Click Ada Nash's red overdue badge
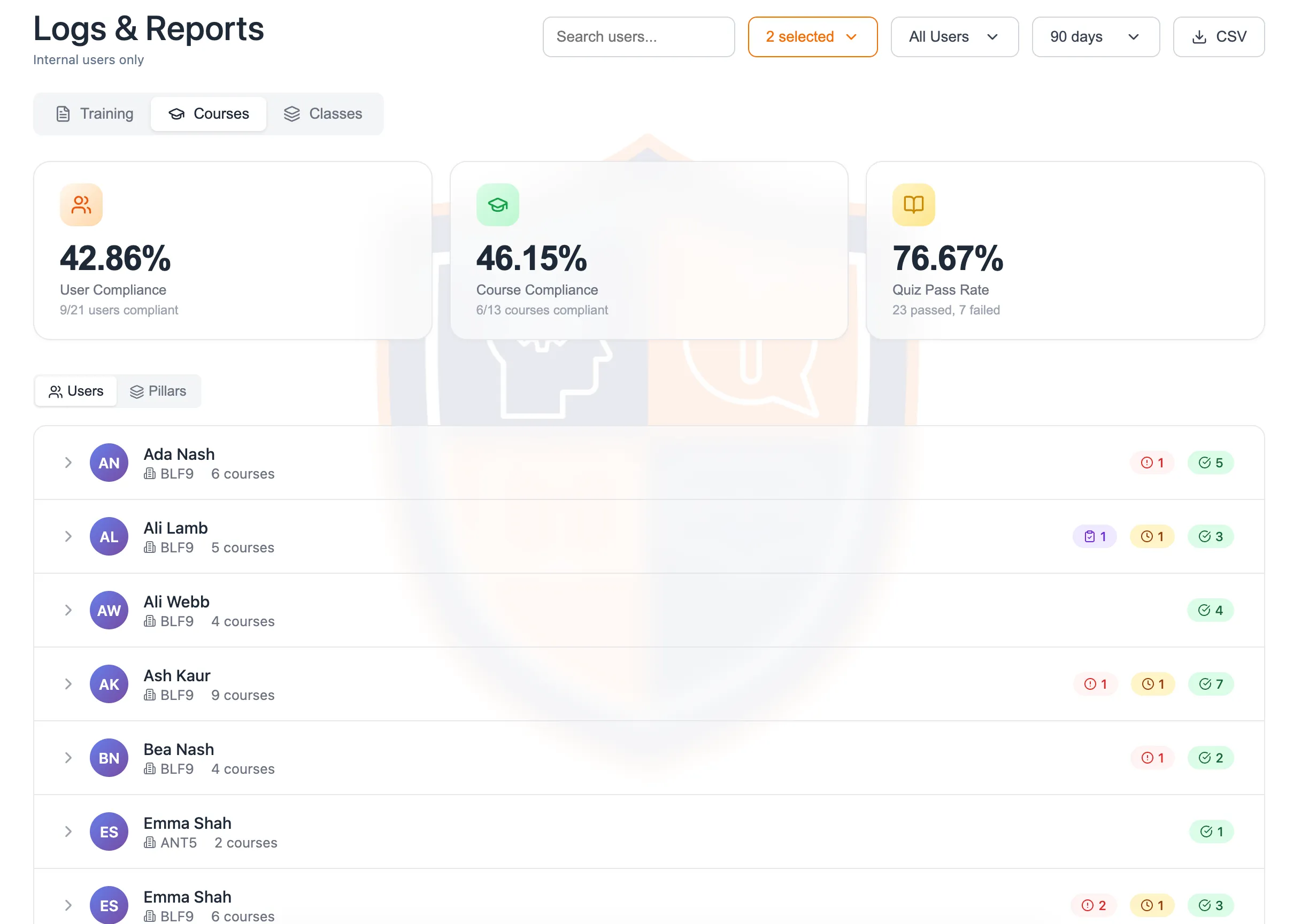 (1152, 463)
